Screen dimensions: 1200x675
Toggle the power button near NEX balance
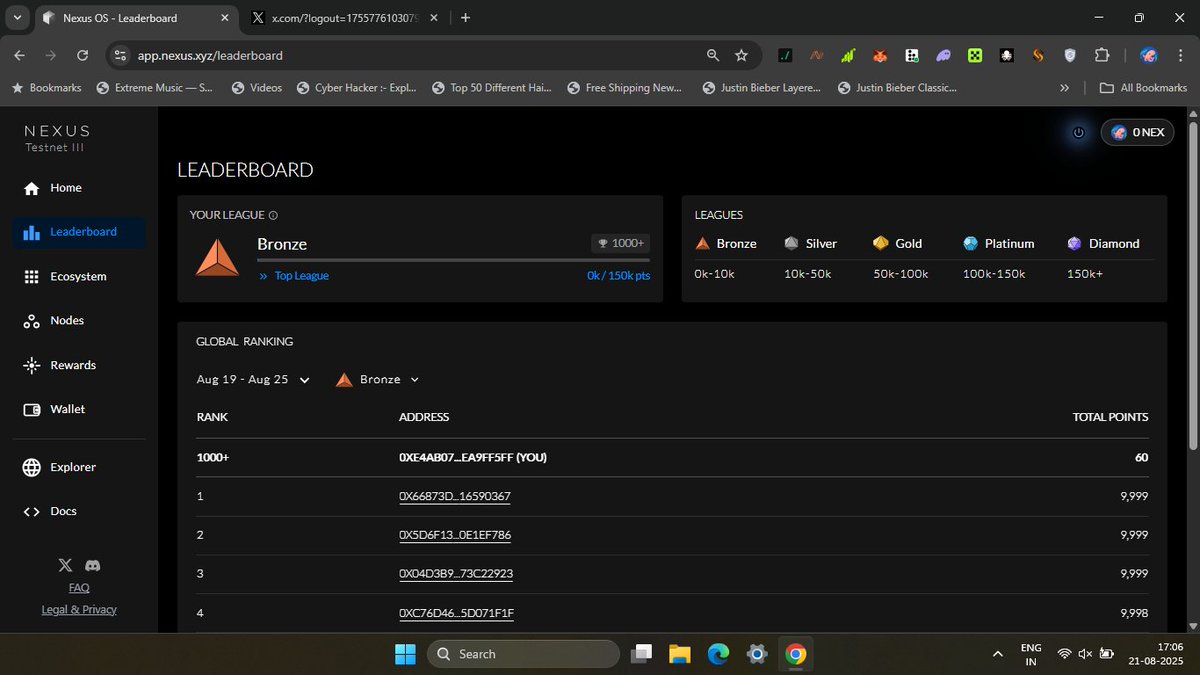point(1078,133)
